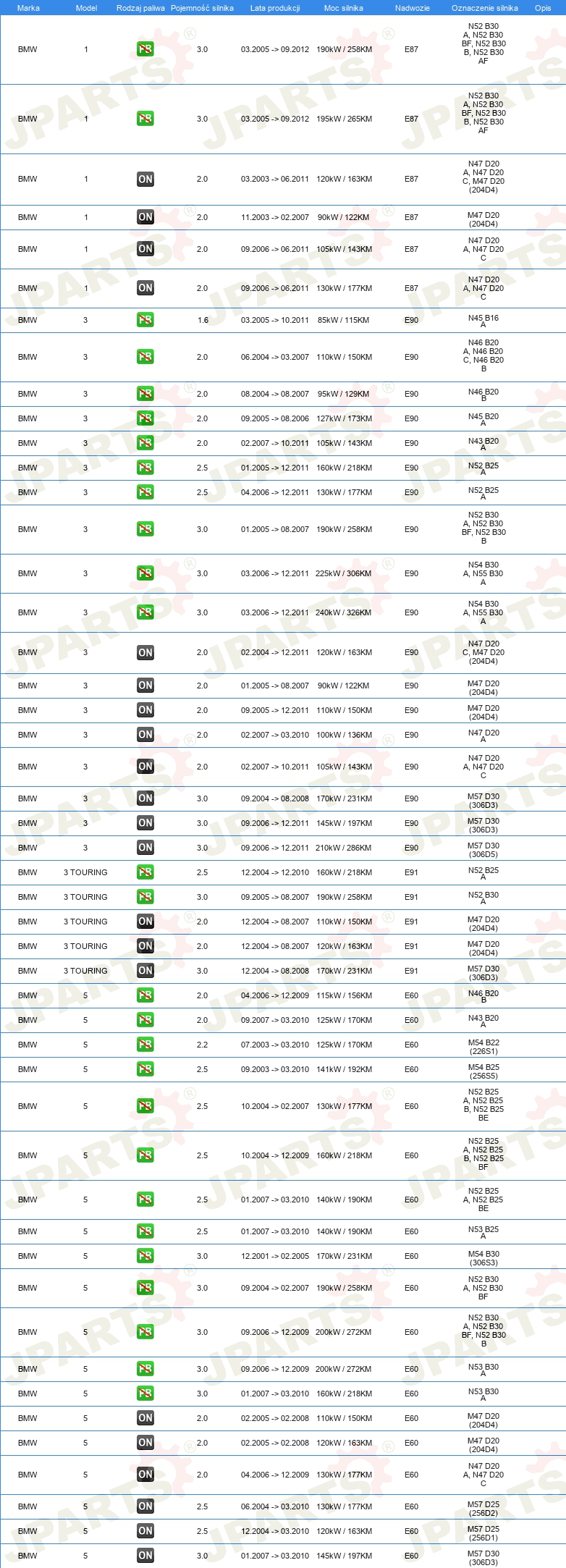Image resolution: width=566 pixels, height=1568 pixels.
Task: Click petrol icon in 195kW / 265KM row
Action: (145, 119)
